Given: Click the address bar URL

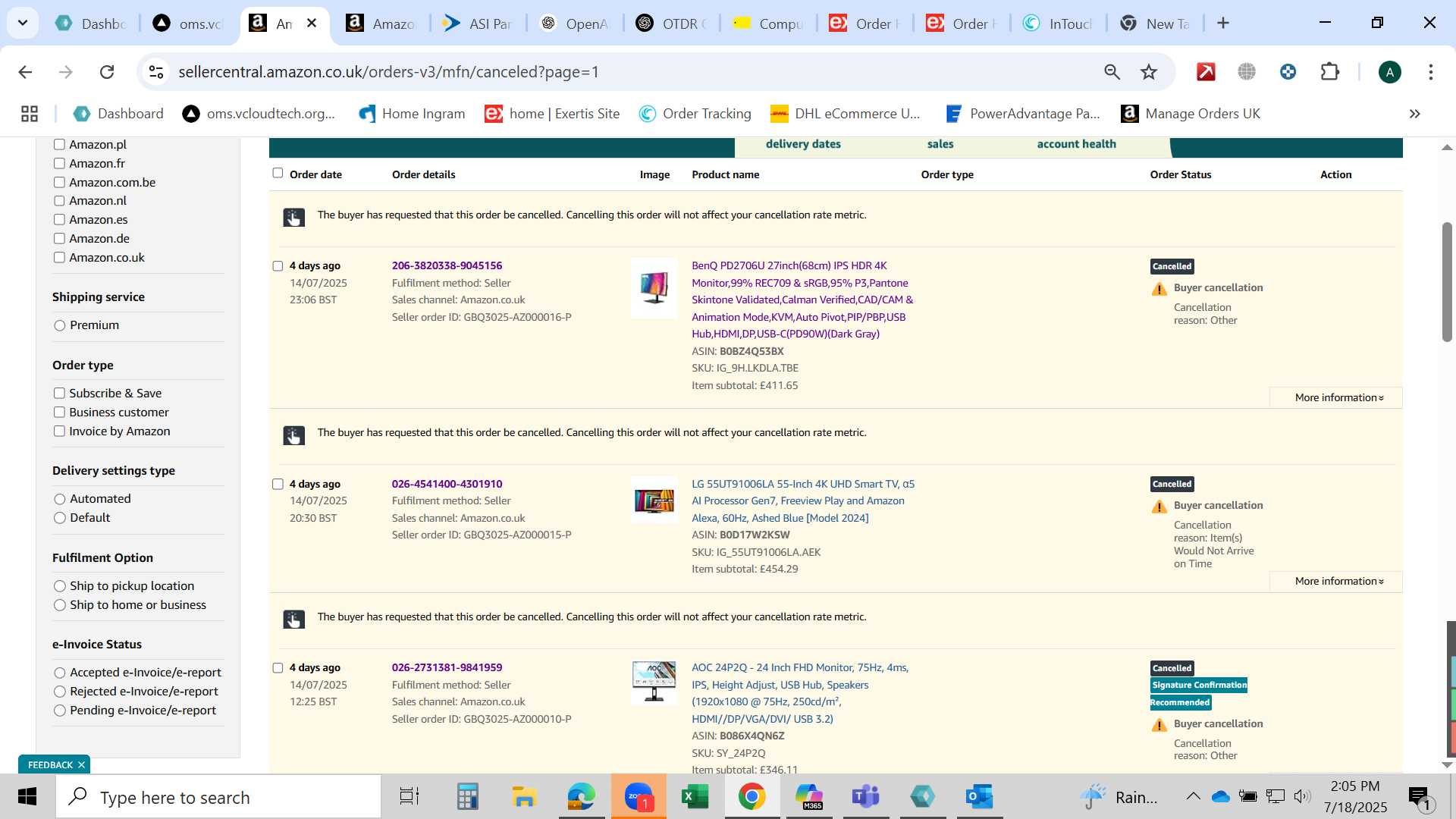Looking at the screenshot, I should pyautogui.click(x=388, y=72).
